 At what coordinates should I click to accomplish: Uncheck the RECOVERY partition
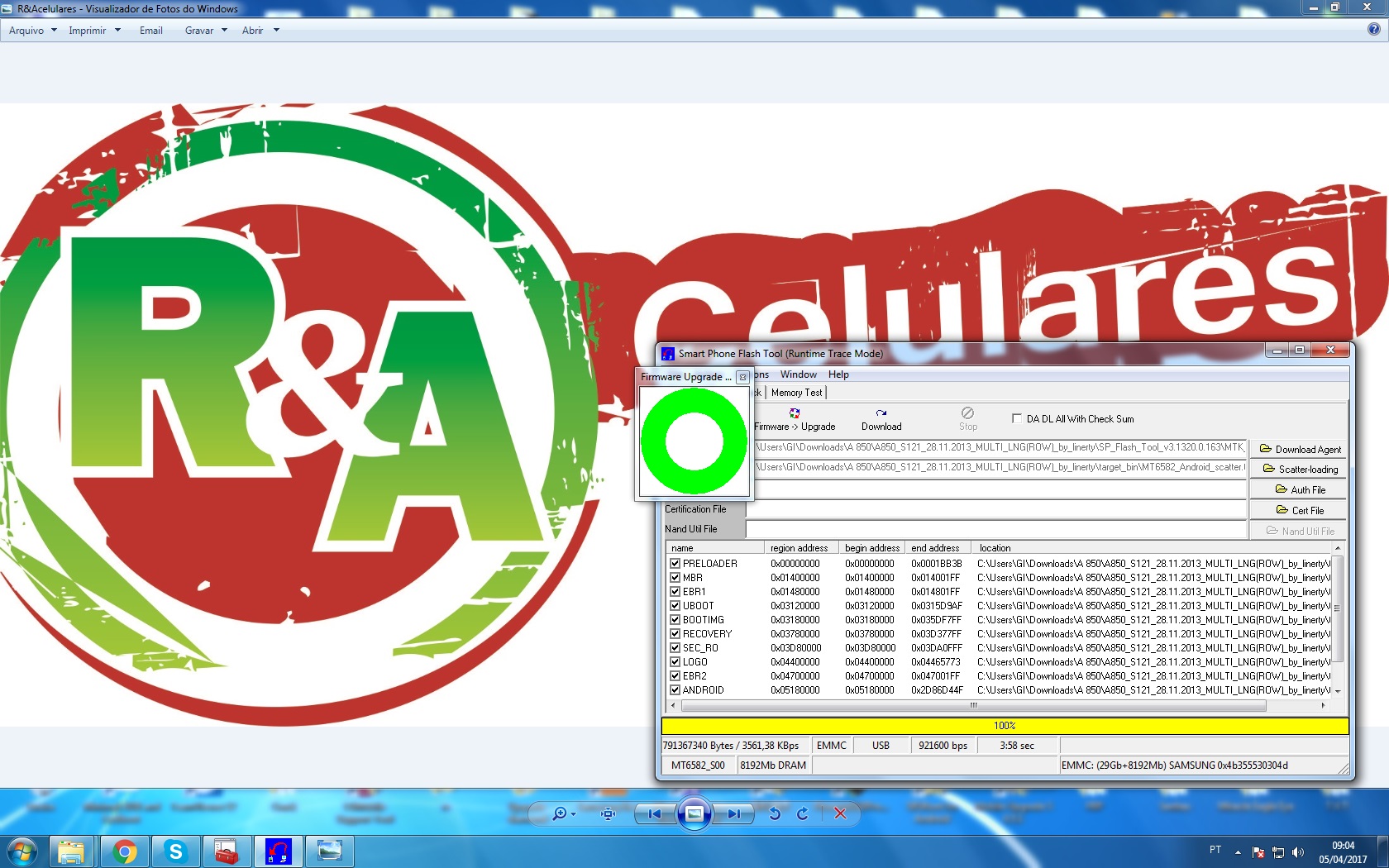pos(675,634)
